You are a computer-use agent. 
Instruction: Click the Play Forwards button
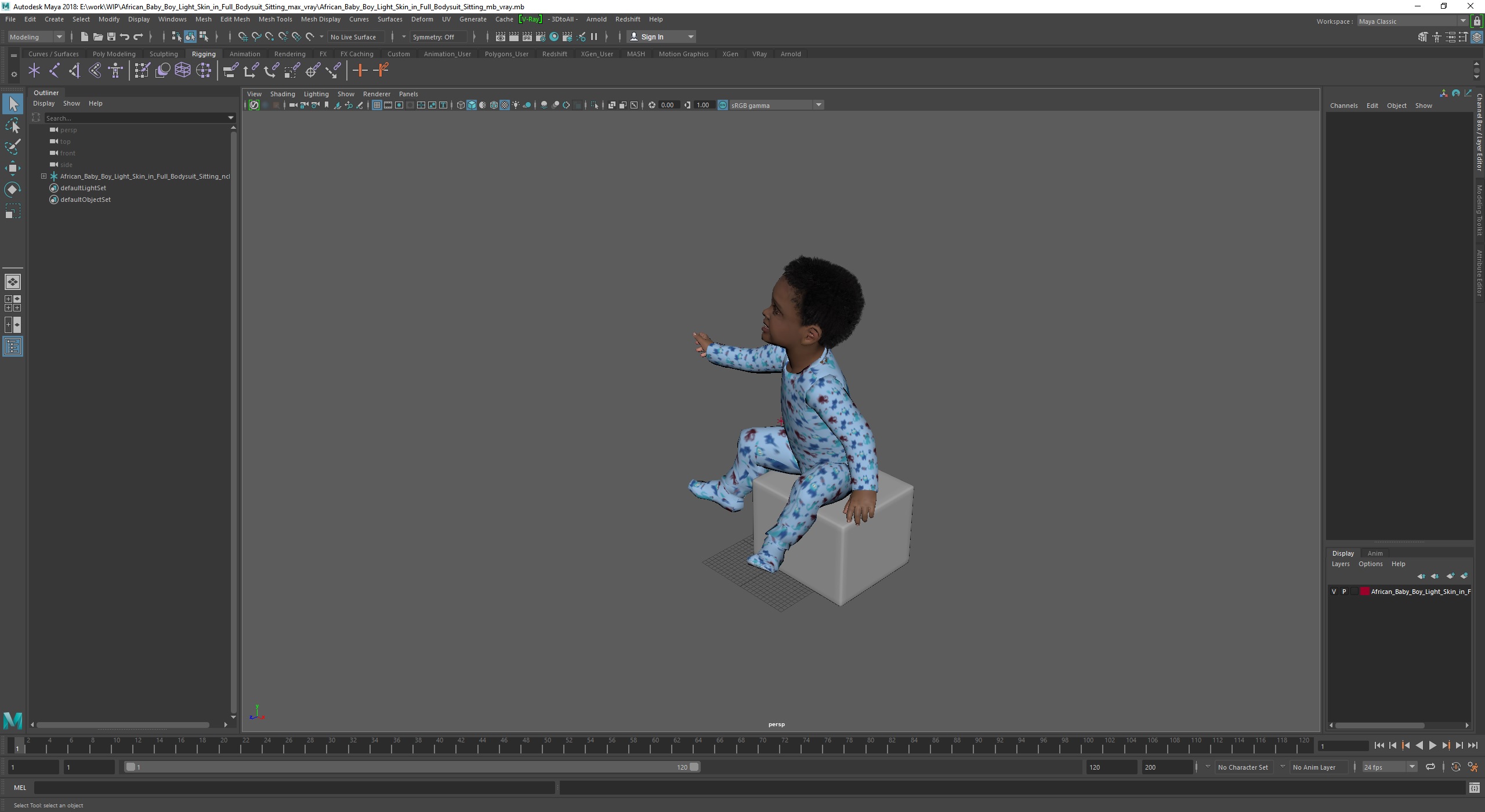tap(1432, 745)
